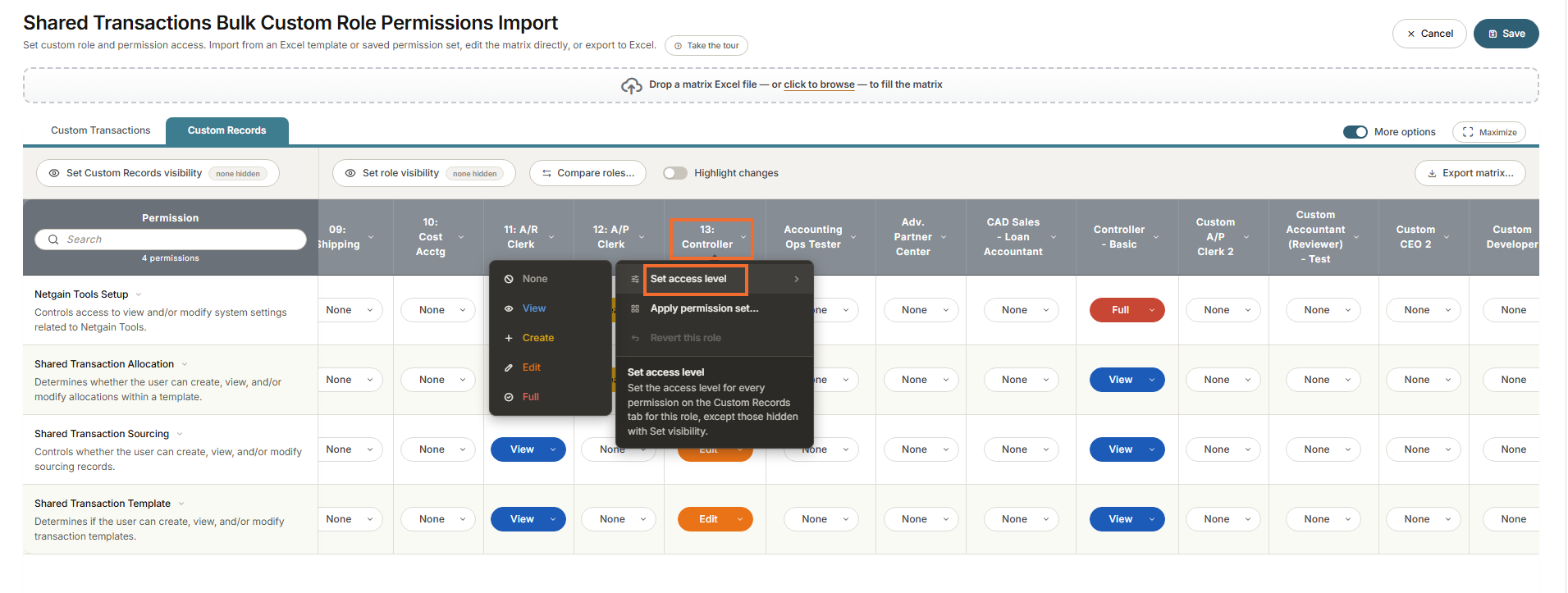1568x593 pixels.
Task: Click the eye icon beside View in menu
Action: click(x=509, y=308)
